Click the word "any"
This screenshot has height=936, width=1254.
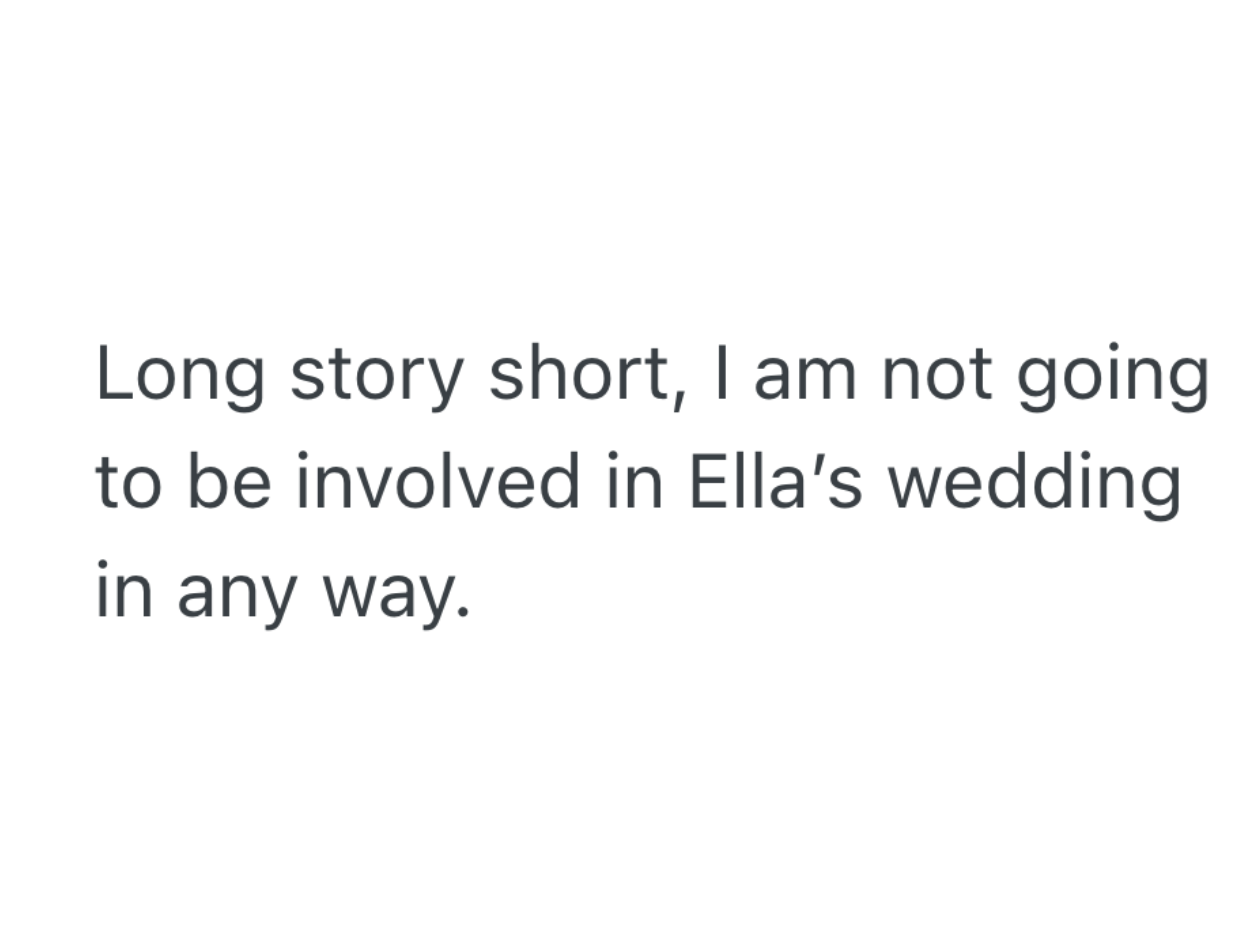coord(236,592)
